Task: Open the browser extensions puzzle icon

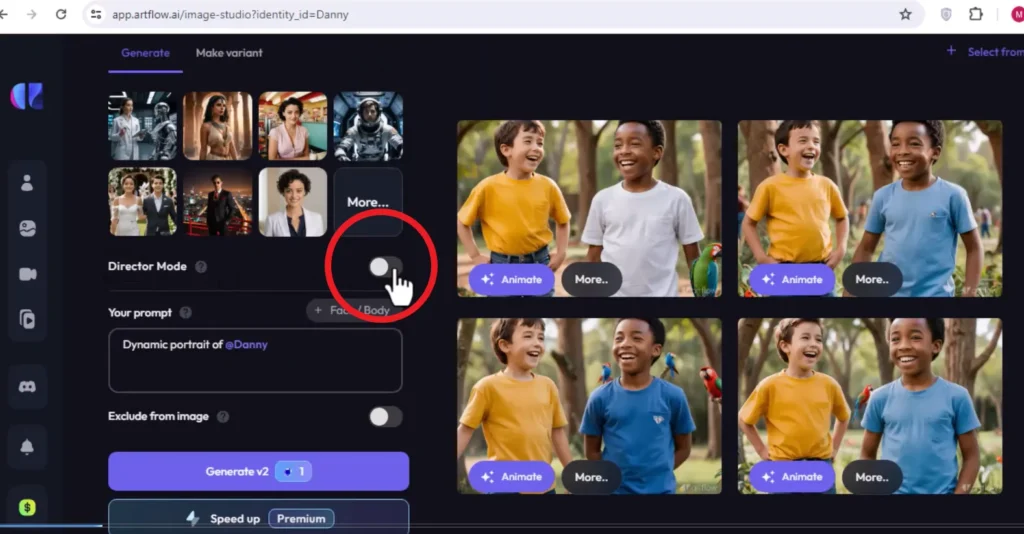Action: [976, 14]
